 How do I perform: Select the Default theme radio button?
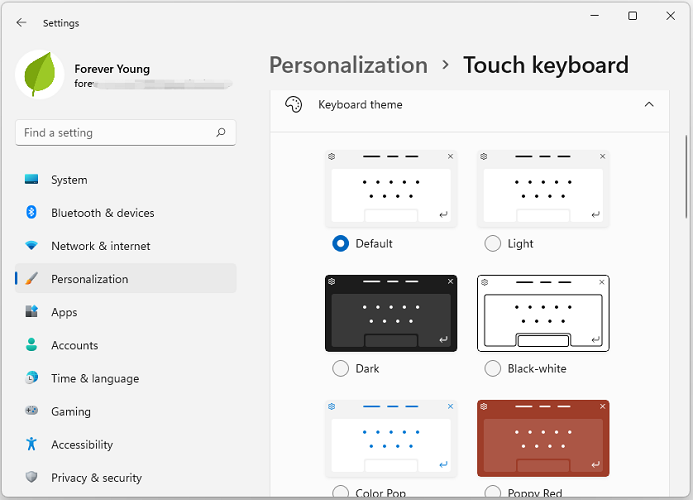340,244
